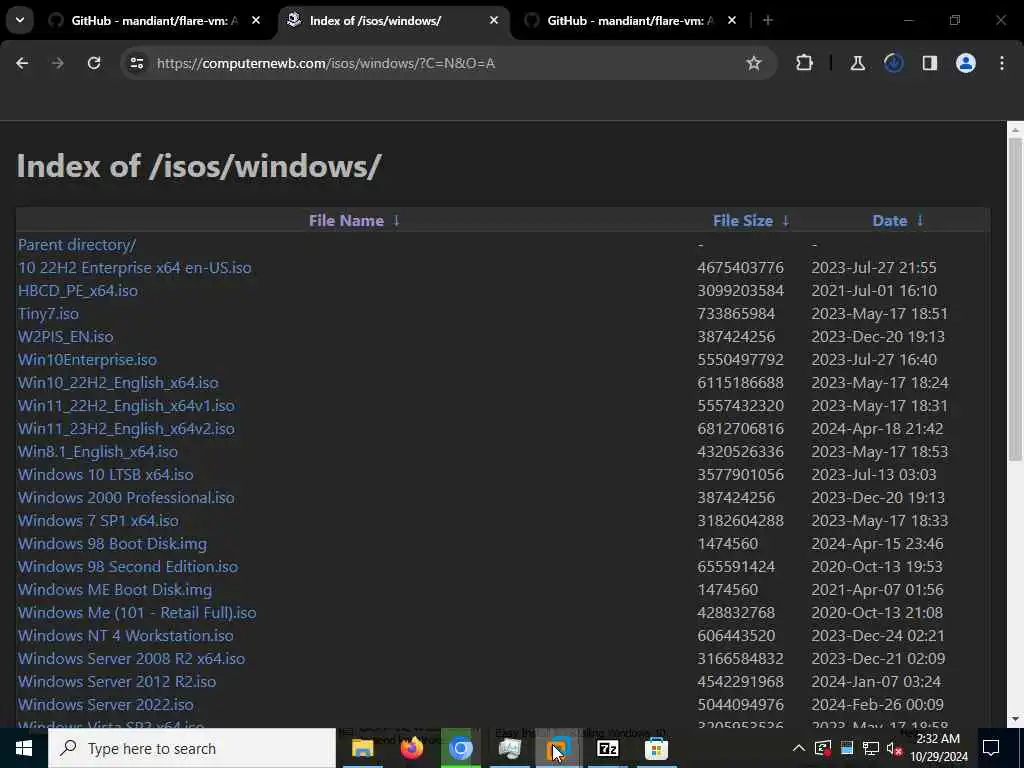
Task: Open the browser Extensions puzzle icon
Action: click(x=805, y=63)
